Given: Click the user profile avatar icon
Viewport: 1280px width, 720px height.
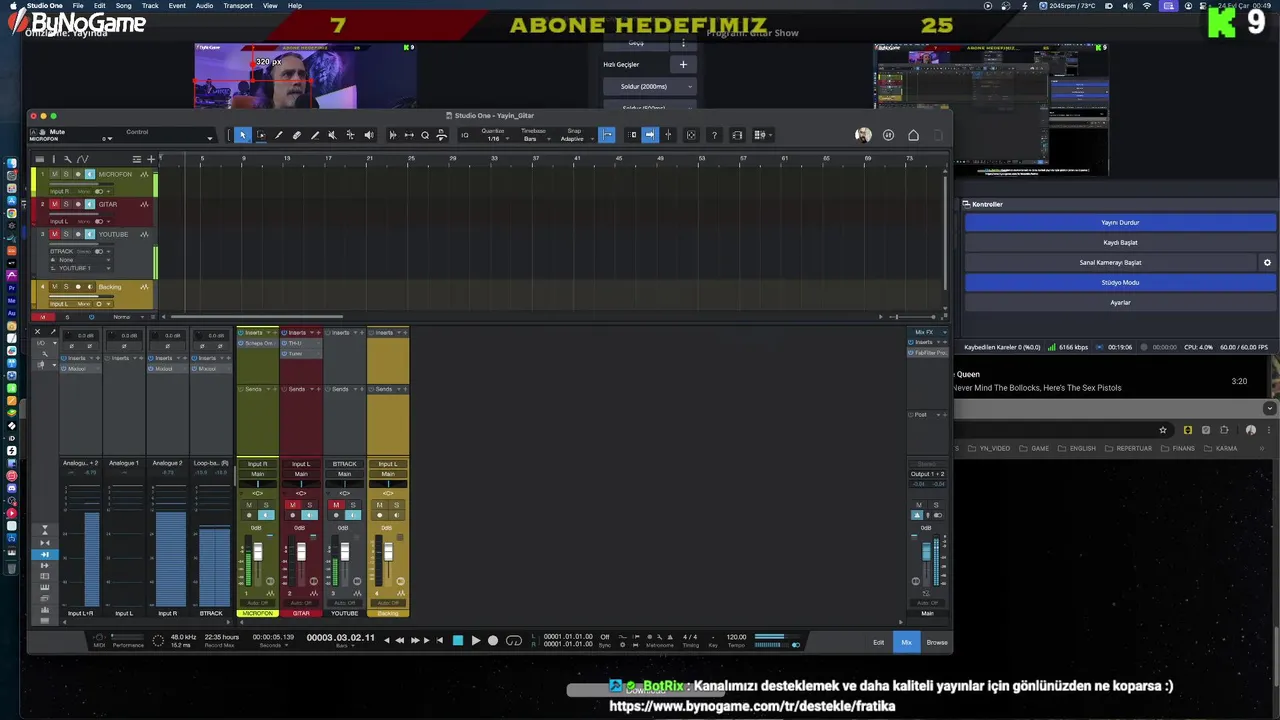Looking at the screenshot, I should coord(863,135).
